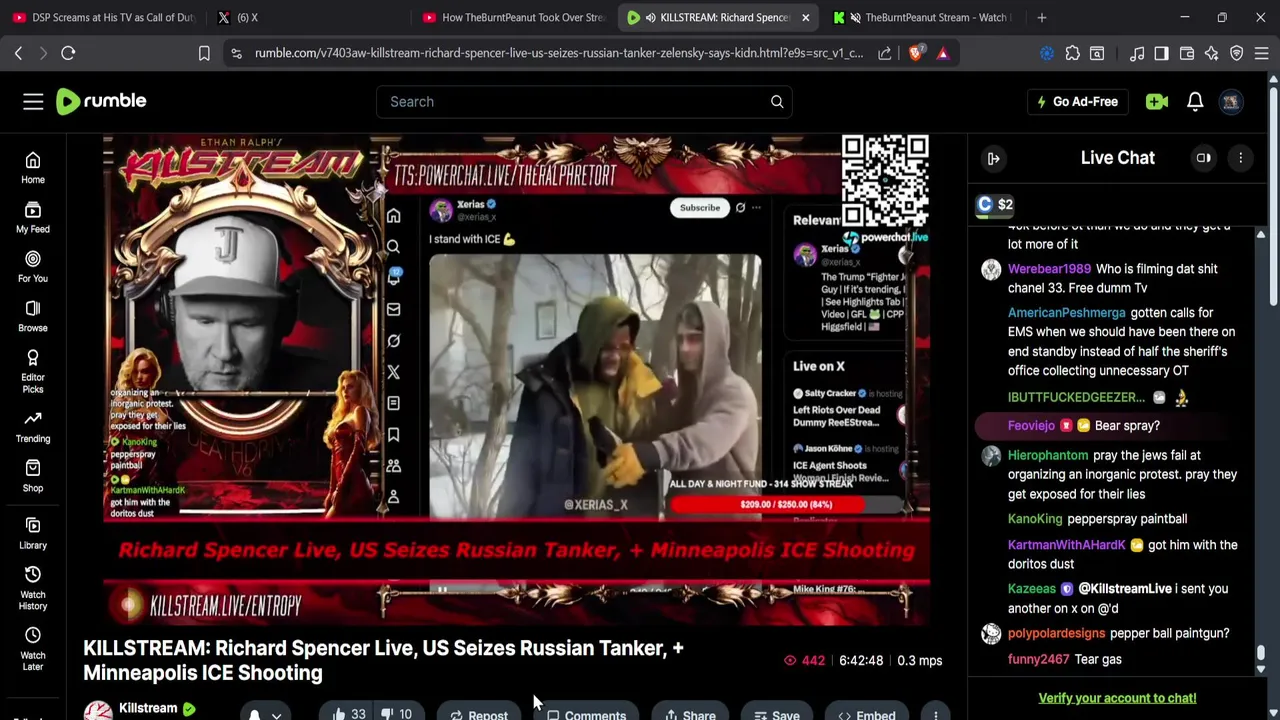Click the video player
1280x720 pixels.
point(517,380)
